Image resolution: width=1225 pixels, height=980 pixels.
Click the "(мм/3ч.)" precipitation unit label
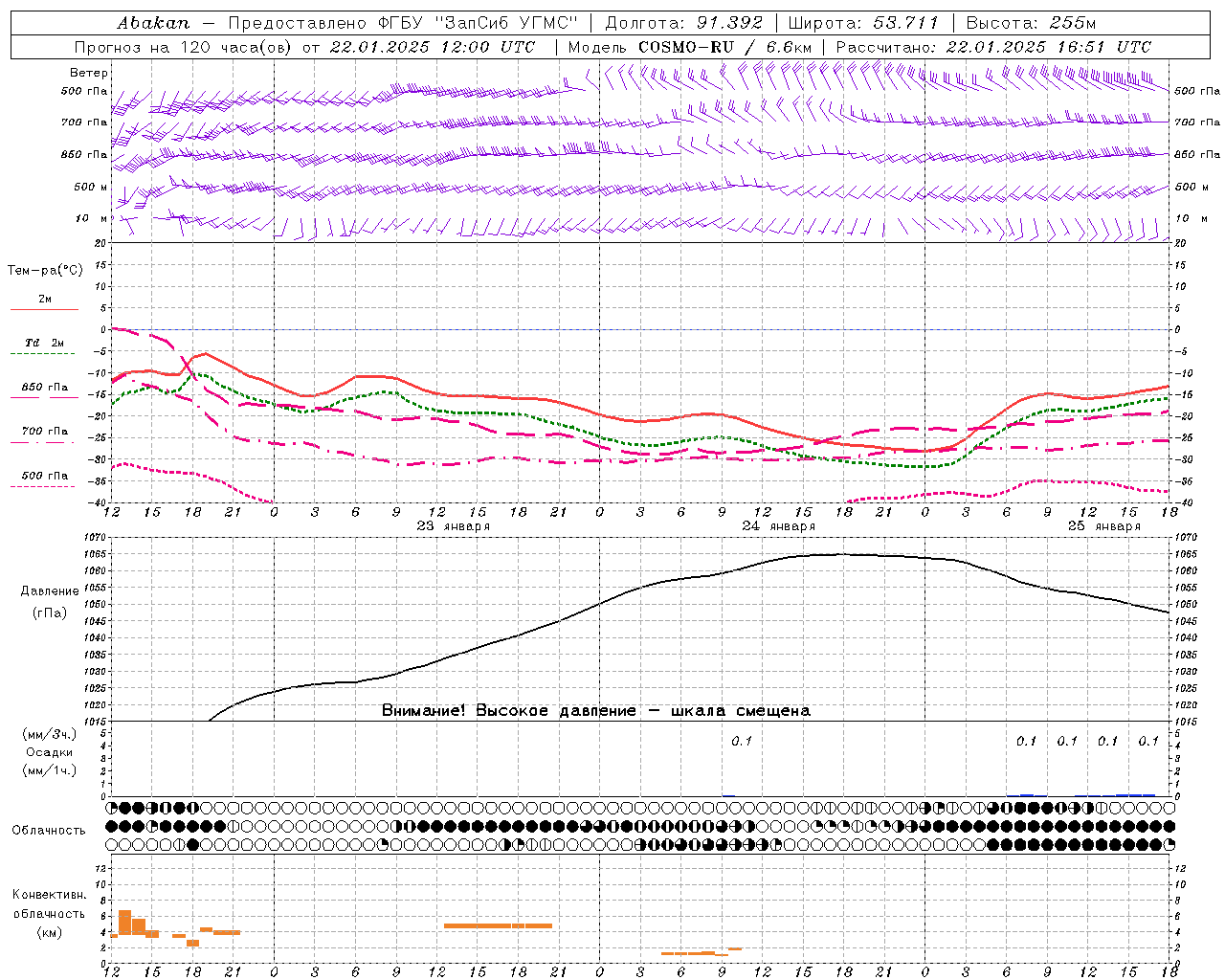49,734
